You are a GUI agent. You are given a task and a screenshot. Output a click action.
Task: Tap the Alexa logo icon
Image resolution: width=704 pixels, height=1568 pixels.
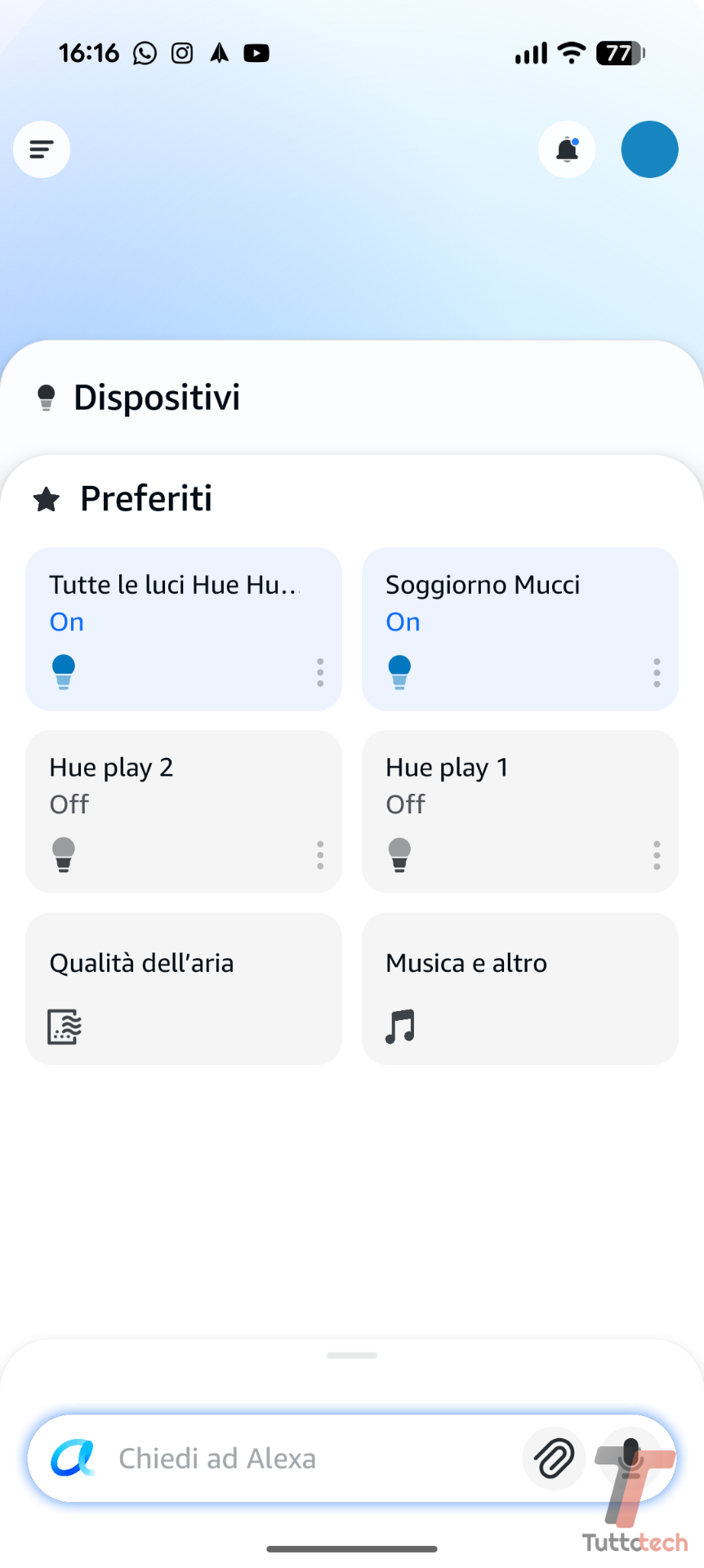point(73,1459)
